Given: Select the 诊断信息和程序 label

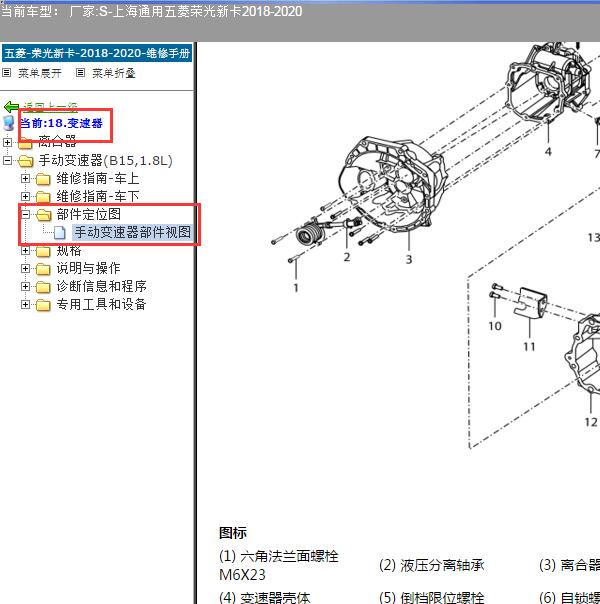Looking at the screenshot, I should (x=101, y=287).
